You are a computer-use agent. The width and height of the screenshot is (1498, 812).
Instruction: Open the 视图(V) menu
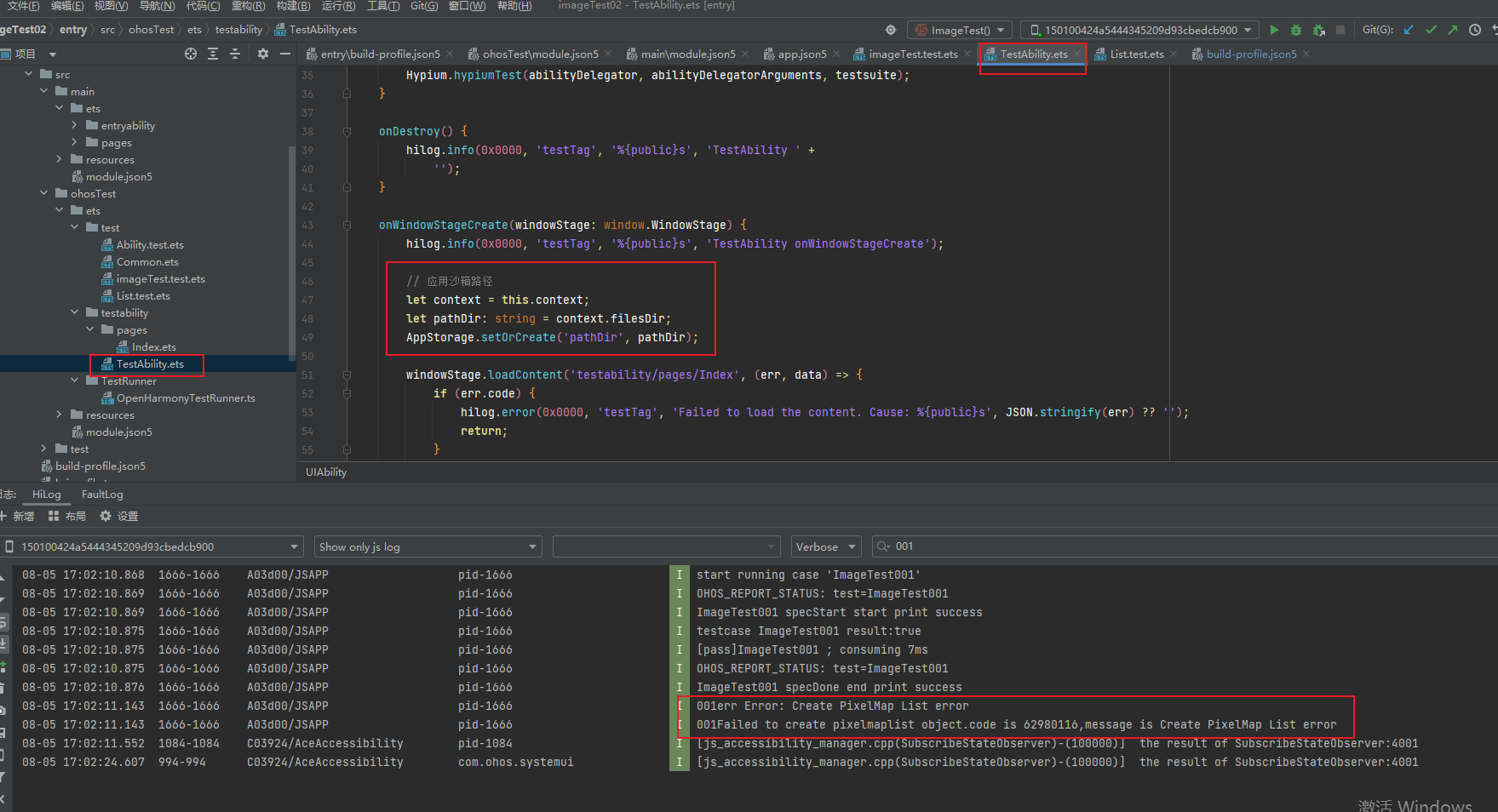[x=111, y=6]
